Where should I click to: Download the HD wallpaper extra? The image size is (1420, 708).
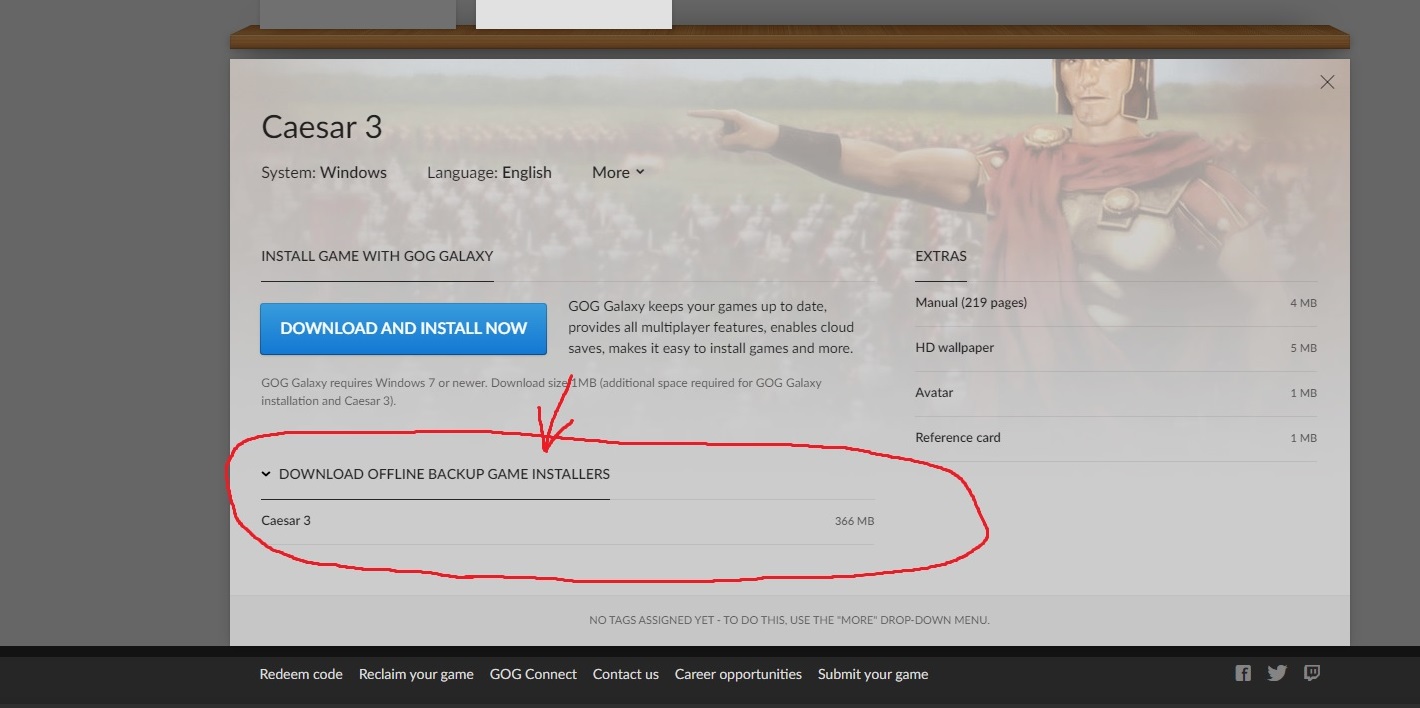[x=1116, y=348]
